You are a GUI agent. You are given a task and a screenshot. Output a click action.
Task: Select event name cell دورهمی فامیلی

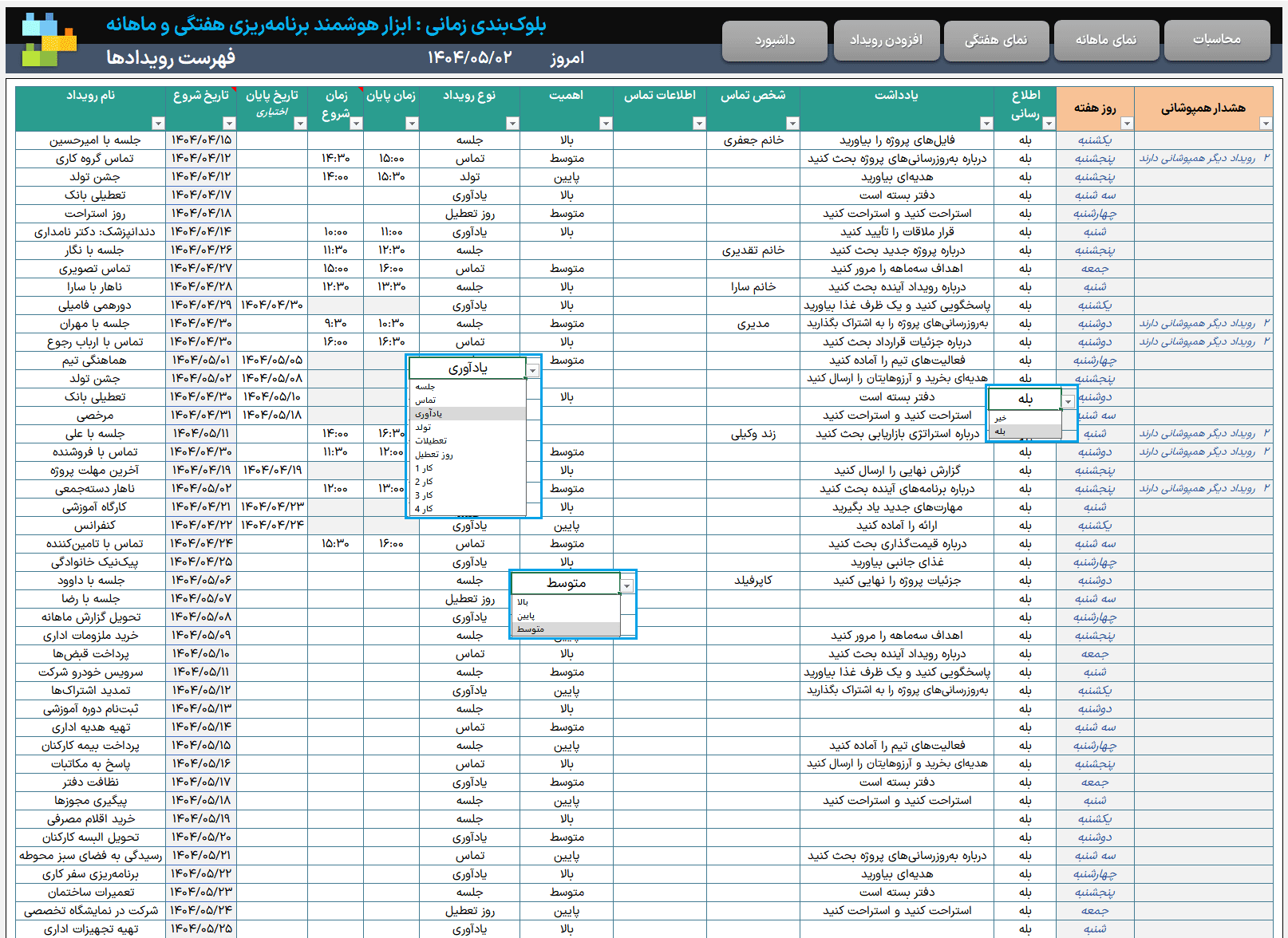(91, 305)
